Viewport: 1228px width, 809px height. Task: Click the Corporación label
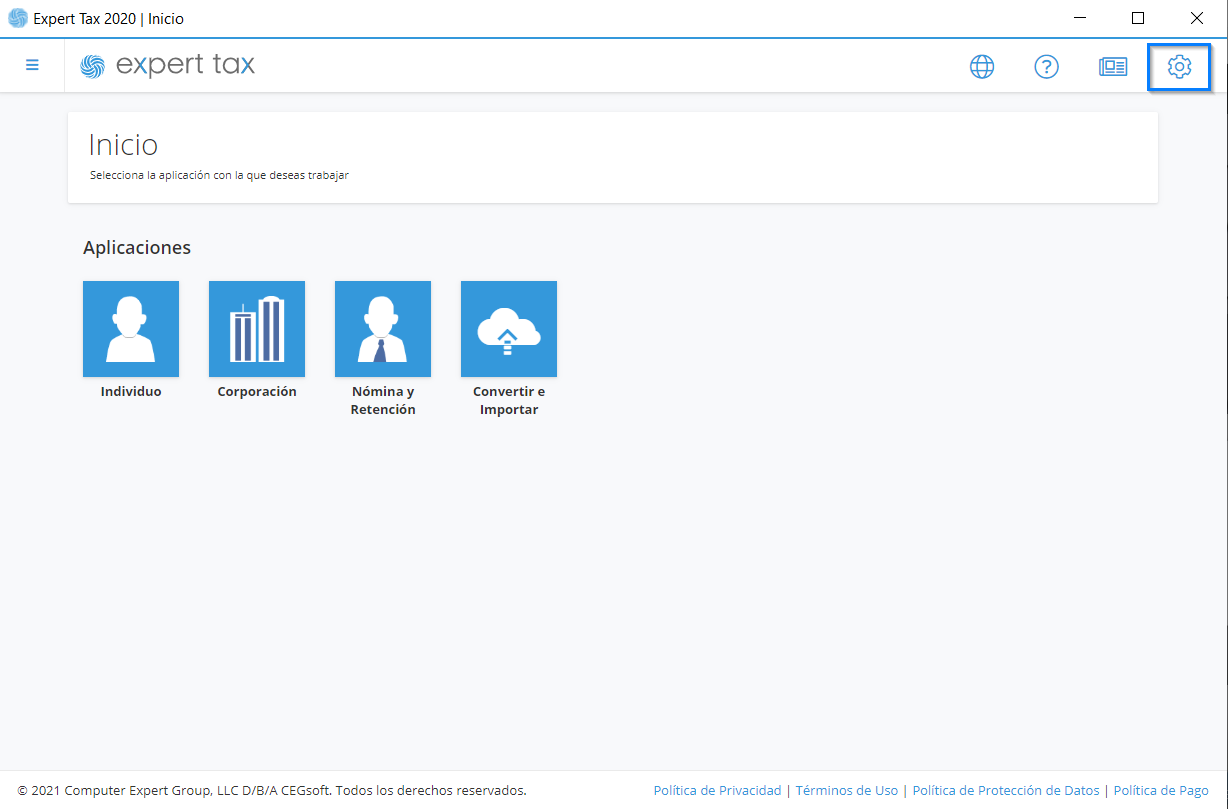click(257, 392)
